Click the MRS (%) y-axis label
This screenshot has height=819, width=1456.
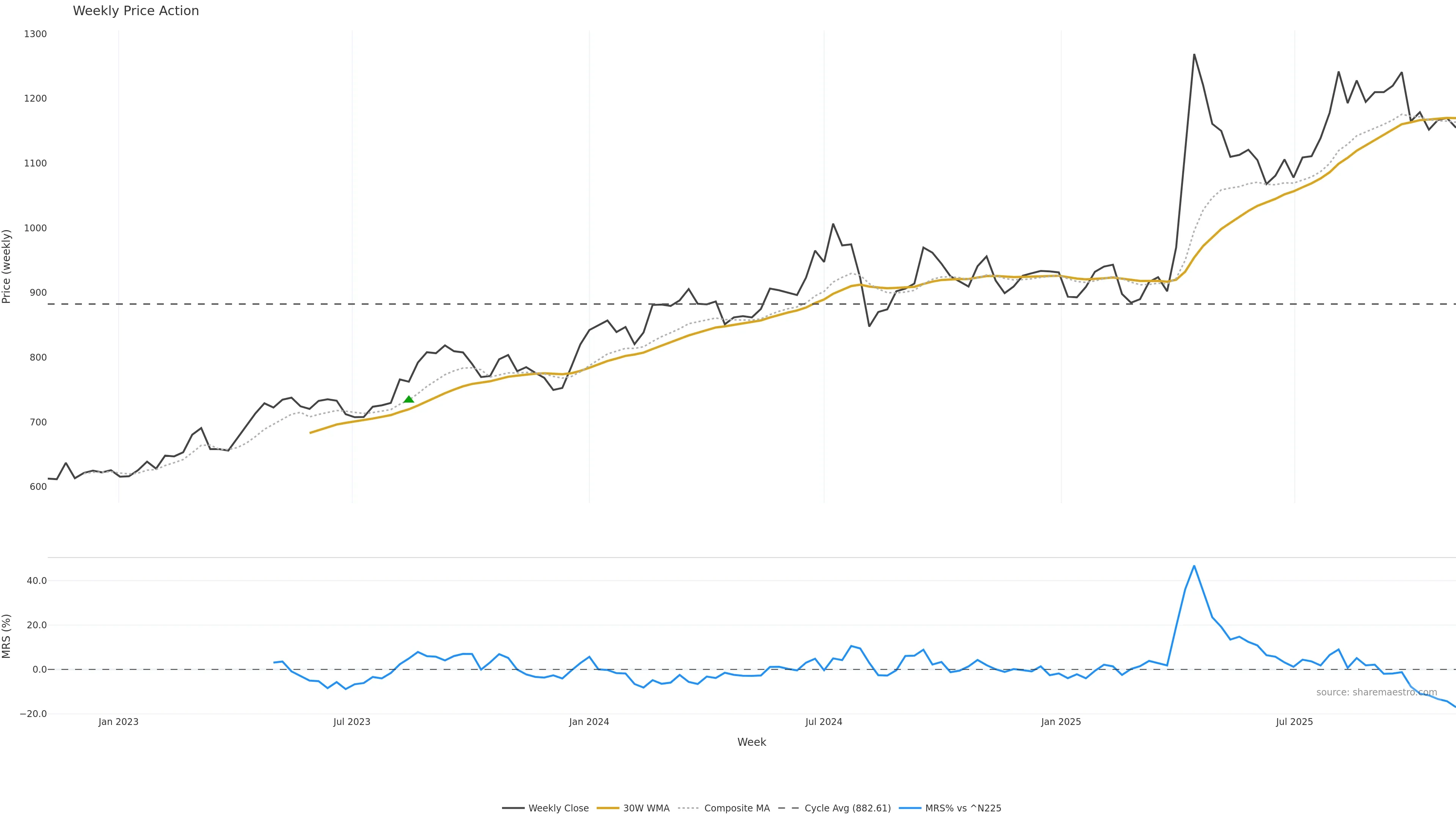coord(7,636)
